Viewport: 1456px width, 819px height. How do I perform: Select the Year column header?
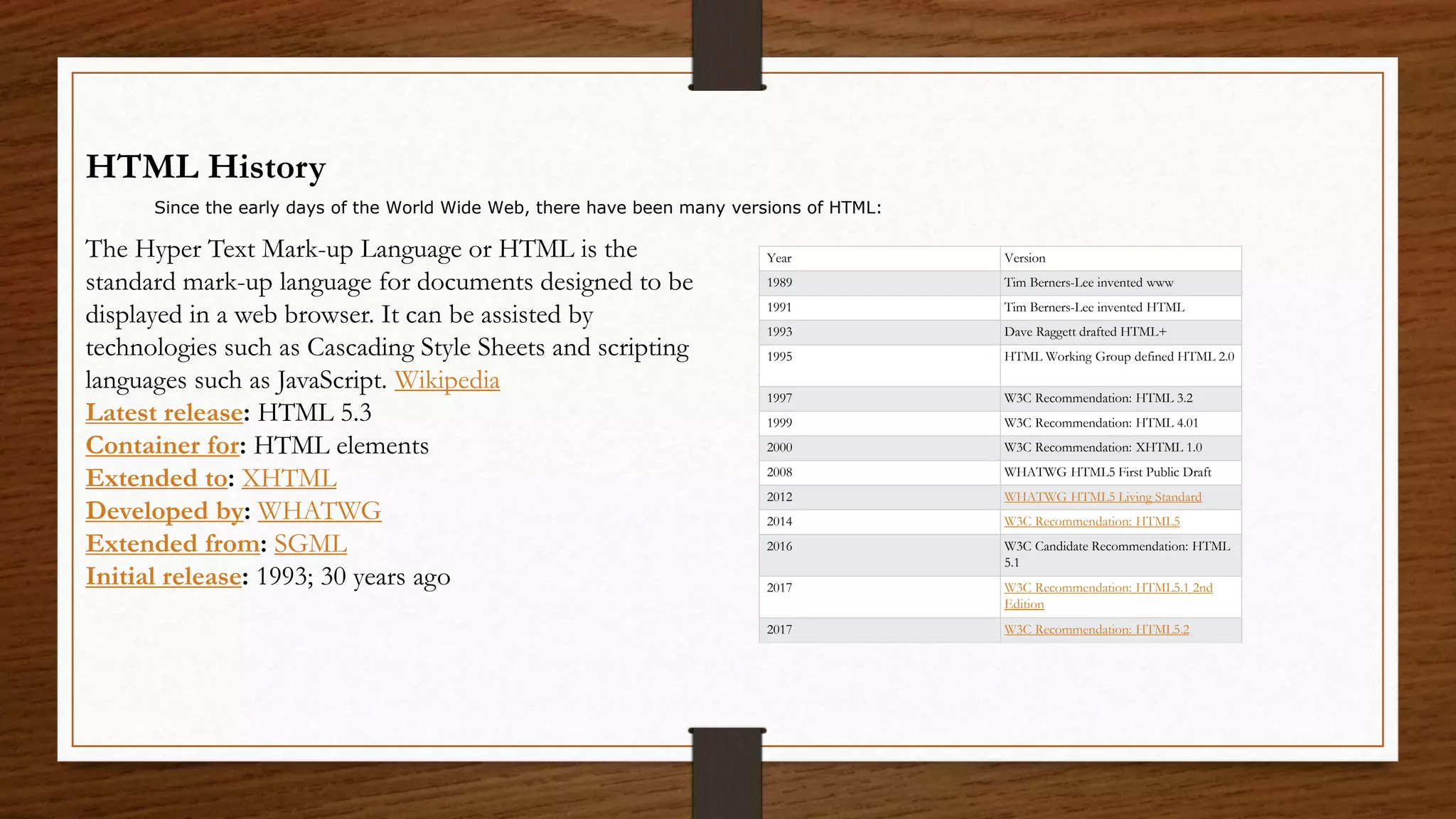(x=879, y=259)
